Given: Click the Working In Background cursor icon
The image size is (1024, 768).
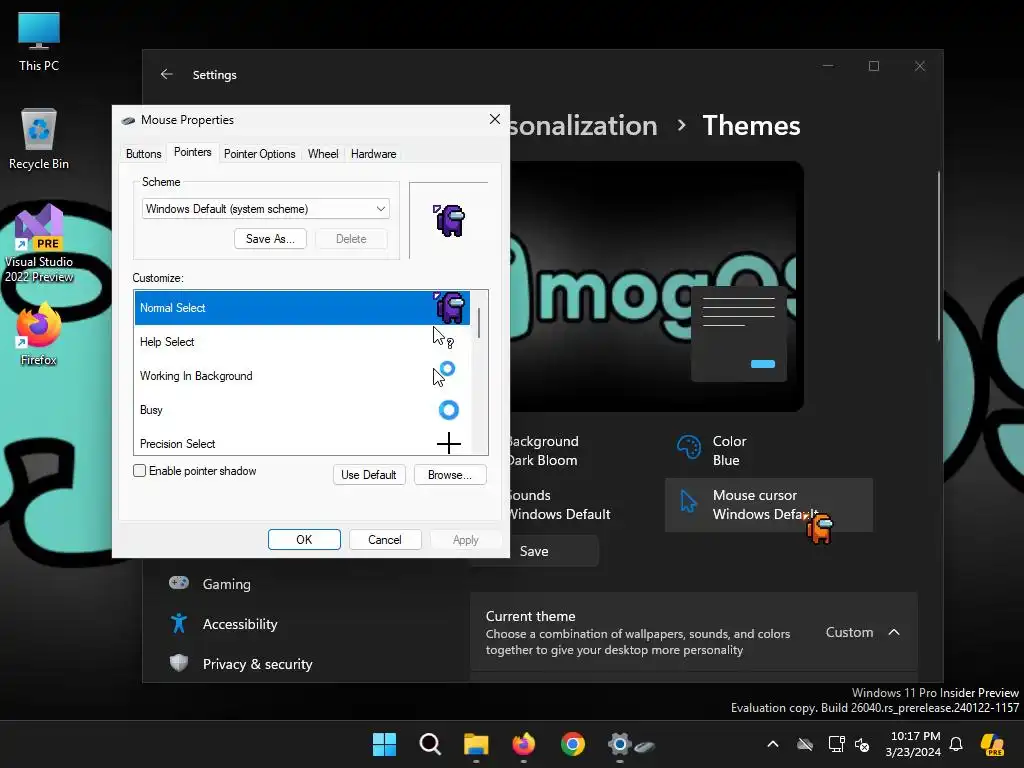Looking at the screenshot, I should 443,374.
